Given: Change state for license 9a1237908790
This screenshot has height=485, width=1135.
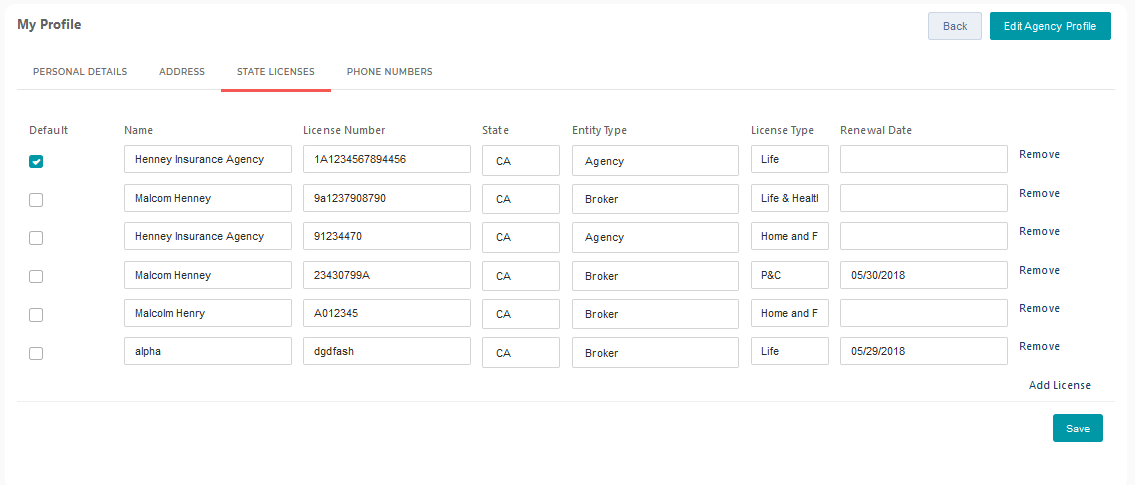Looking at the screenshot, I should [x=521, y=199].
